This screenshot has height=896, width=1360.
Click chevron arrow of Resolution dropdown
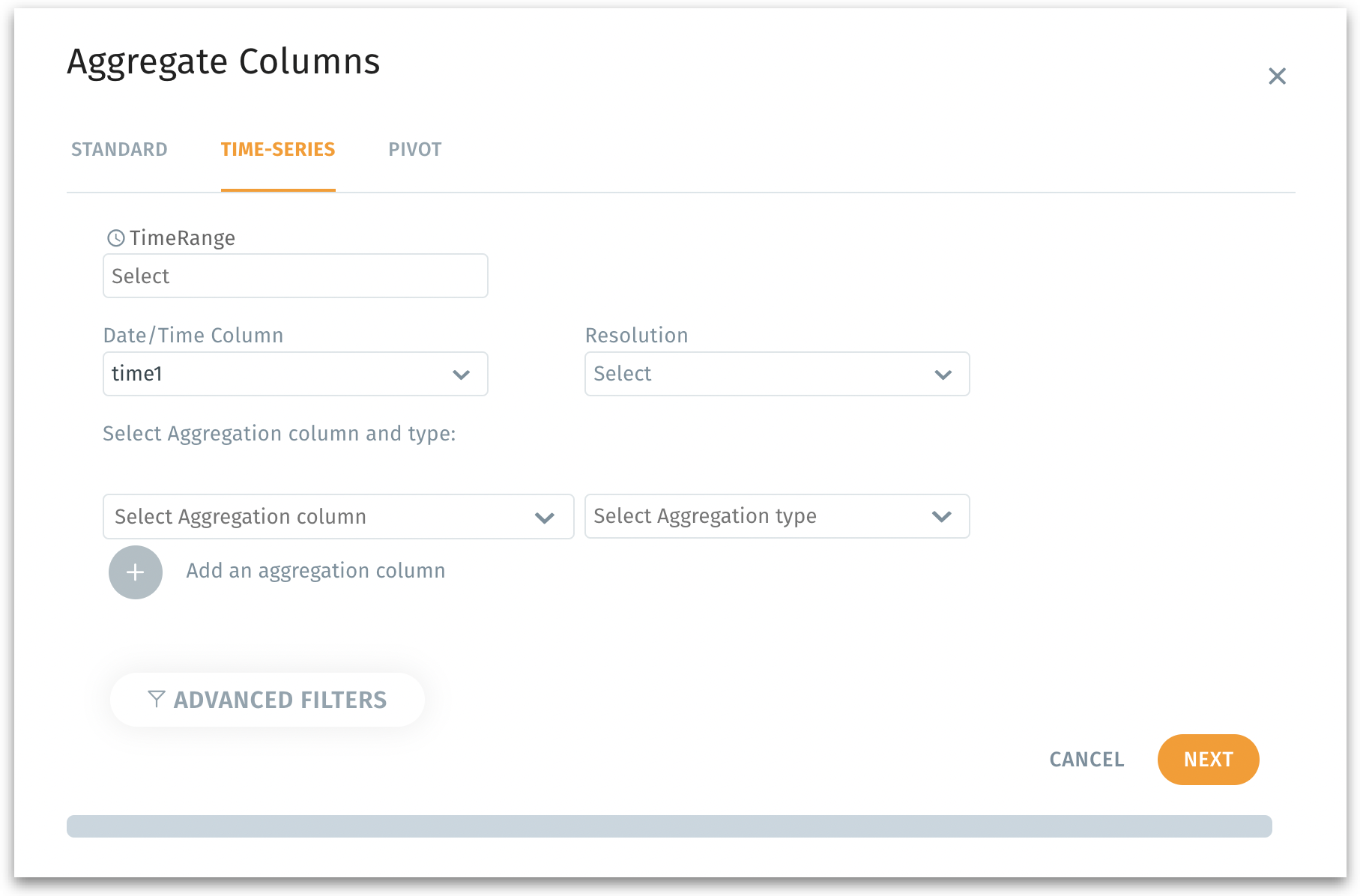tap(943, 375)
